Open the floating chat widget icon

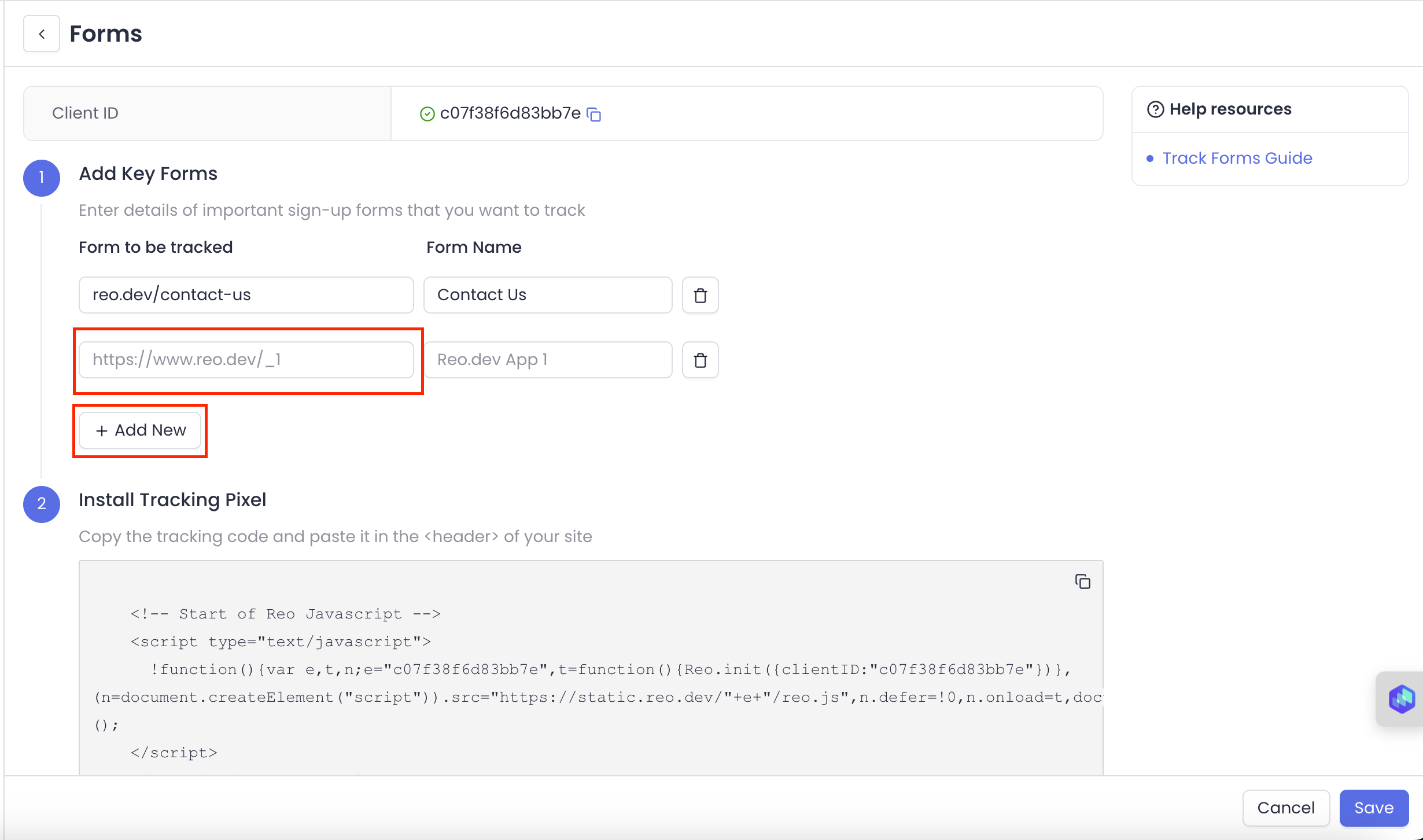click(1401, 699)
